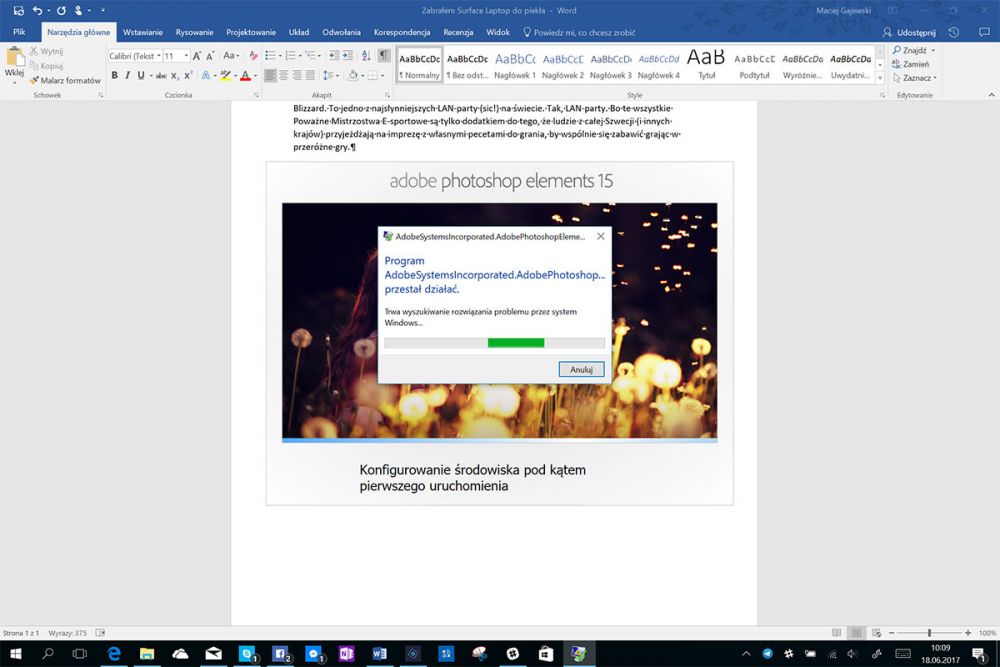This screenshot has width=1000, height=667.
Task: Open OneNote from the taskbar
Action: coord(346,654)
